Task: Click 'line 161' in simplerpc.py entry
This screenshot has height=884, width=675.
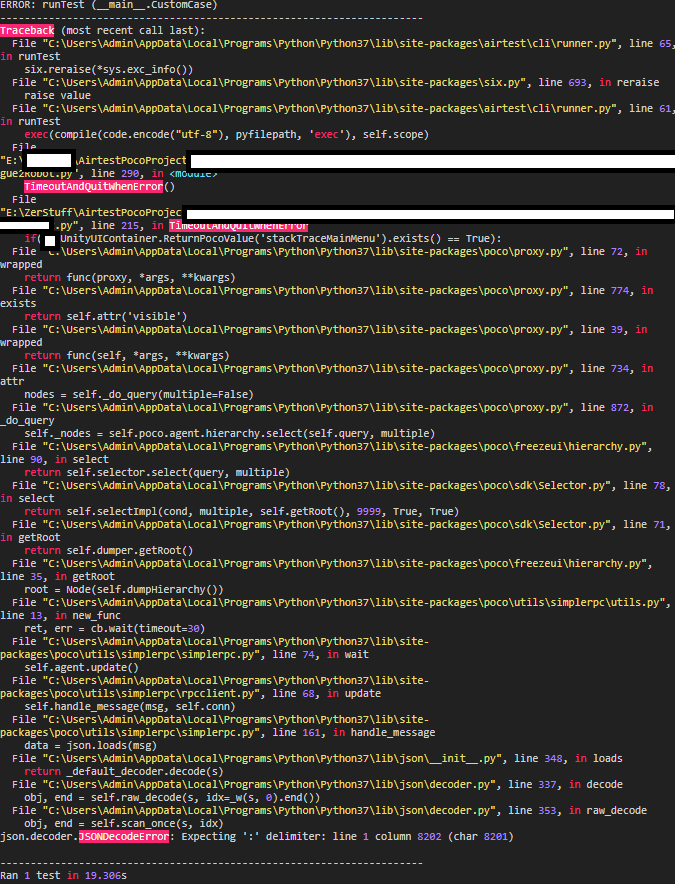Action: click(x=296, y=732)
